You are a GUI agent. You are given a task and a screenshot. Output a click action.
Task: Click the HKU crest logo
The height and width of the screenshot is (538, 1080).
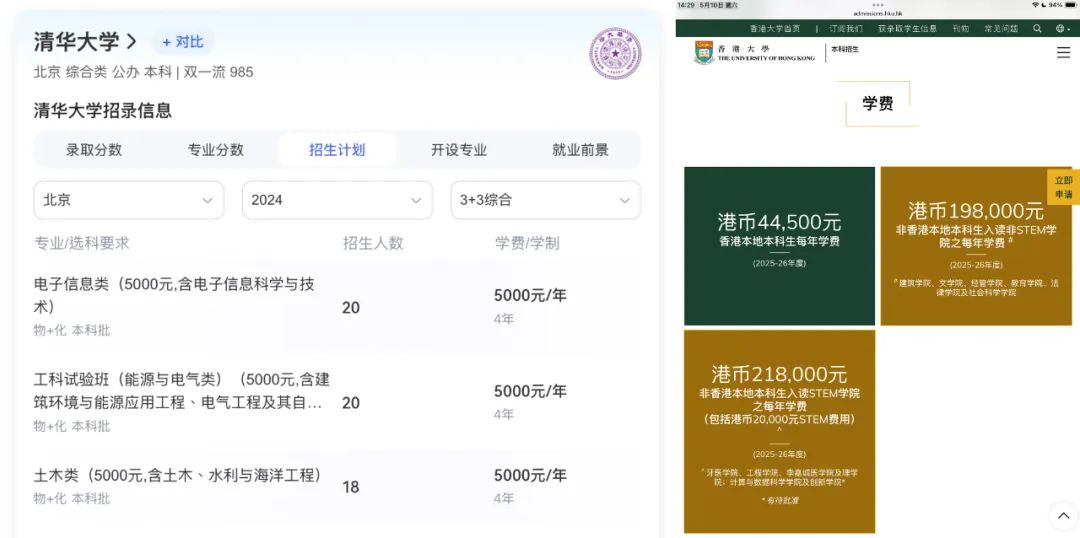(704, 52)
